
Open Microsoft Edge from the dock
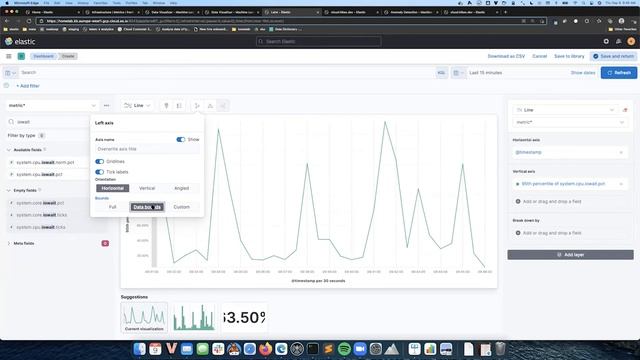click(281, 349)
